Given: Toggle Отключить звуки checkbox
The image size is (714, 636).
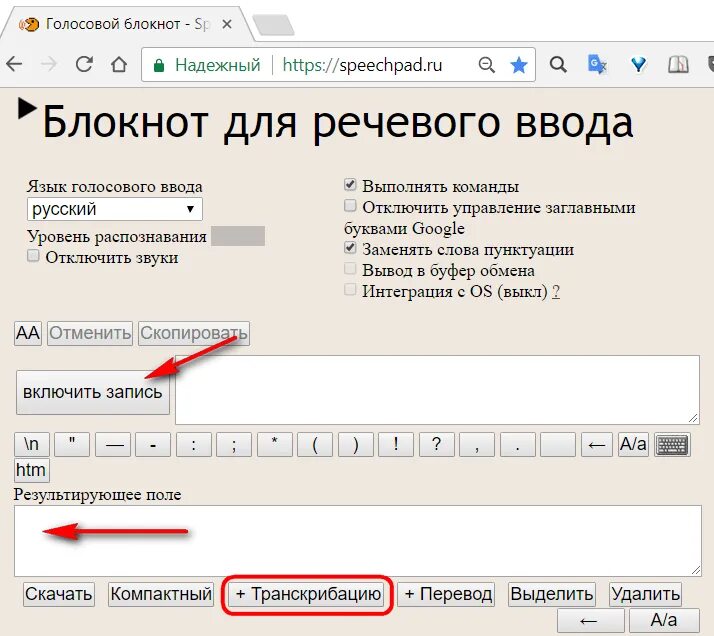Looking at the screenshot, I should [33, 255].
